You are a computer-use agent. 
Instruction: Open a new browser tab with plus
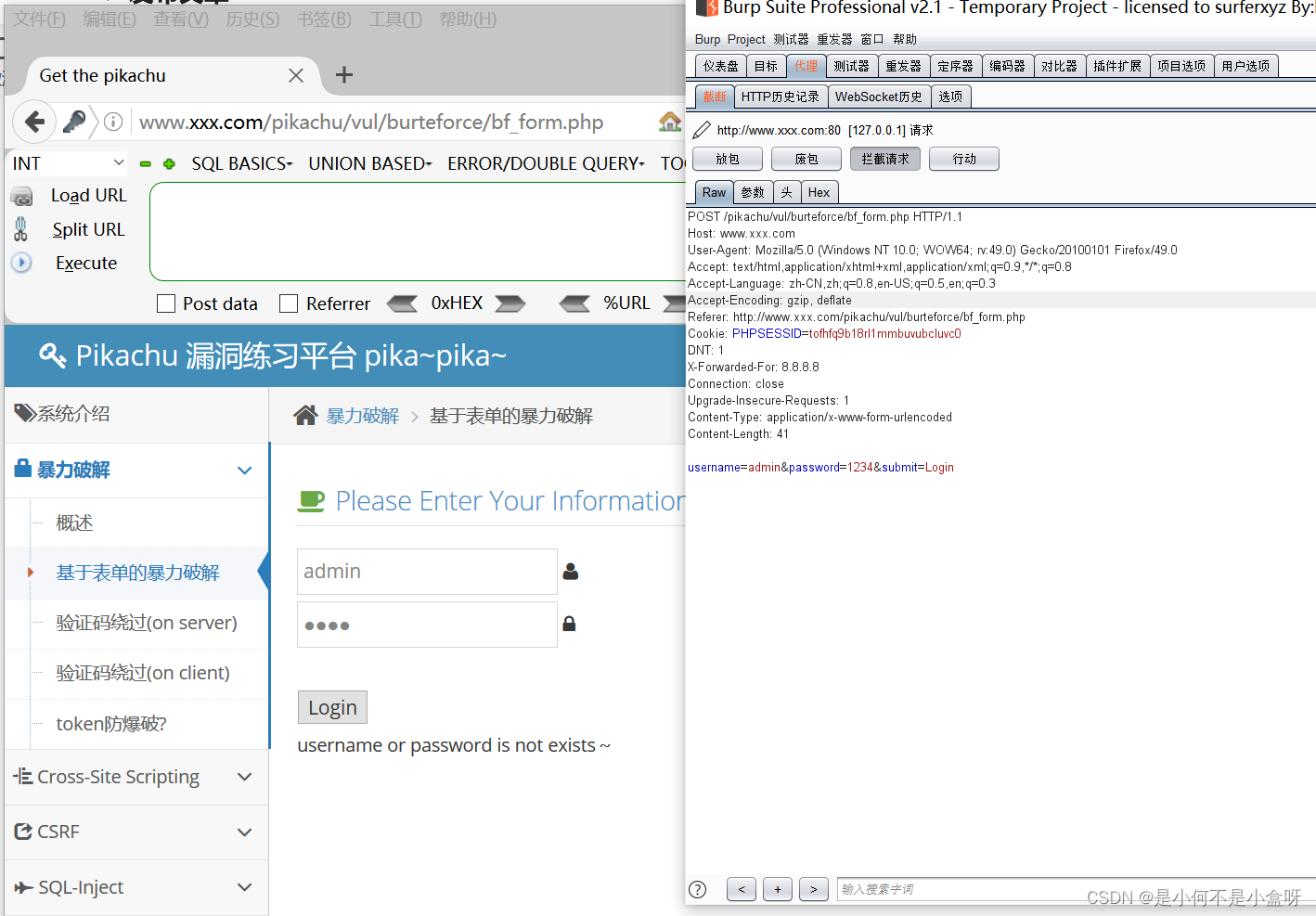tap(344, 75)
